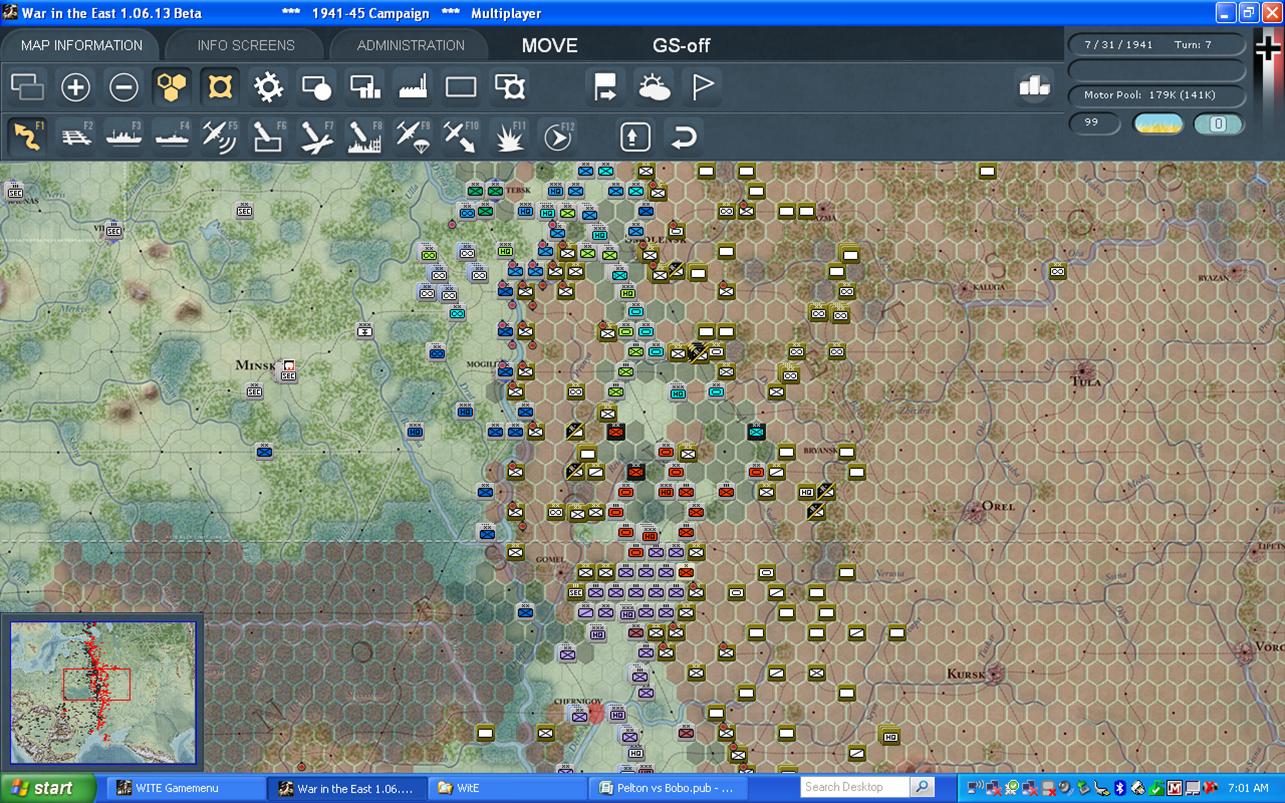Screen dimensions: 1285x803
Task: Choose the F3 naval transport mode
Action: [124, 136]
